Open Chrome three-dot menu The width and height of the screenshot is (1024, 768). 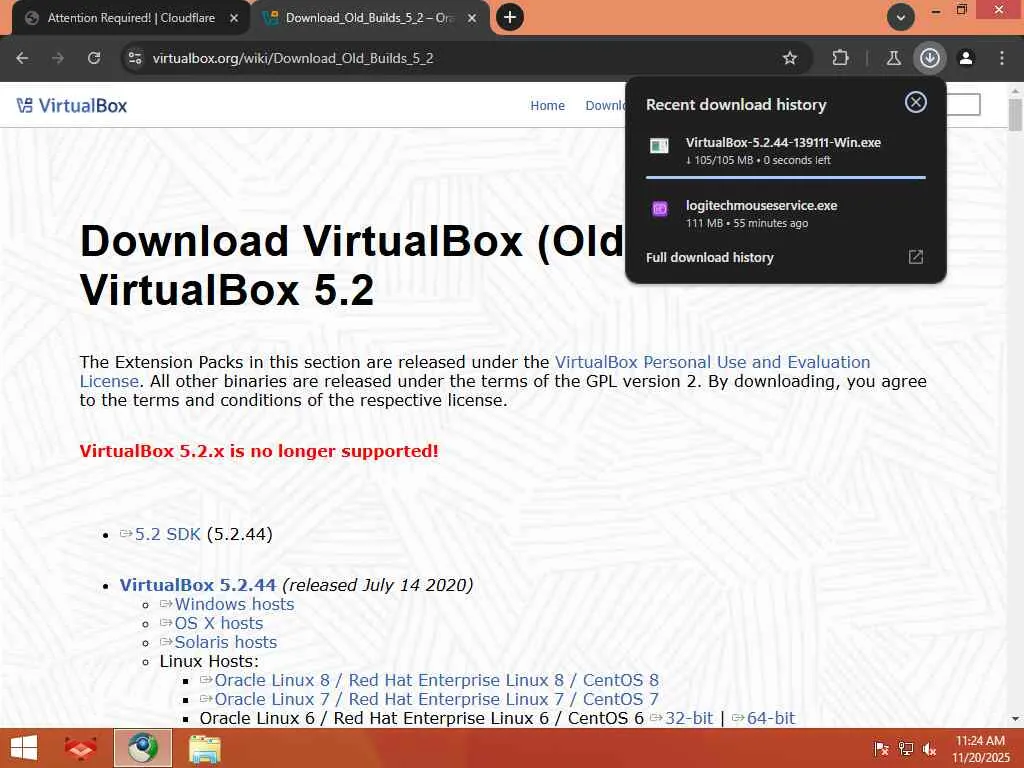coord(1002,58)
